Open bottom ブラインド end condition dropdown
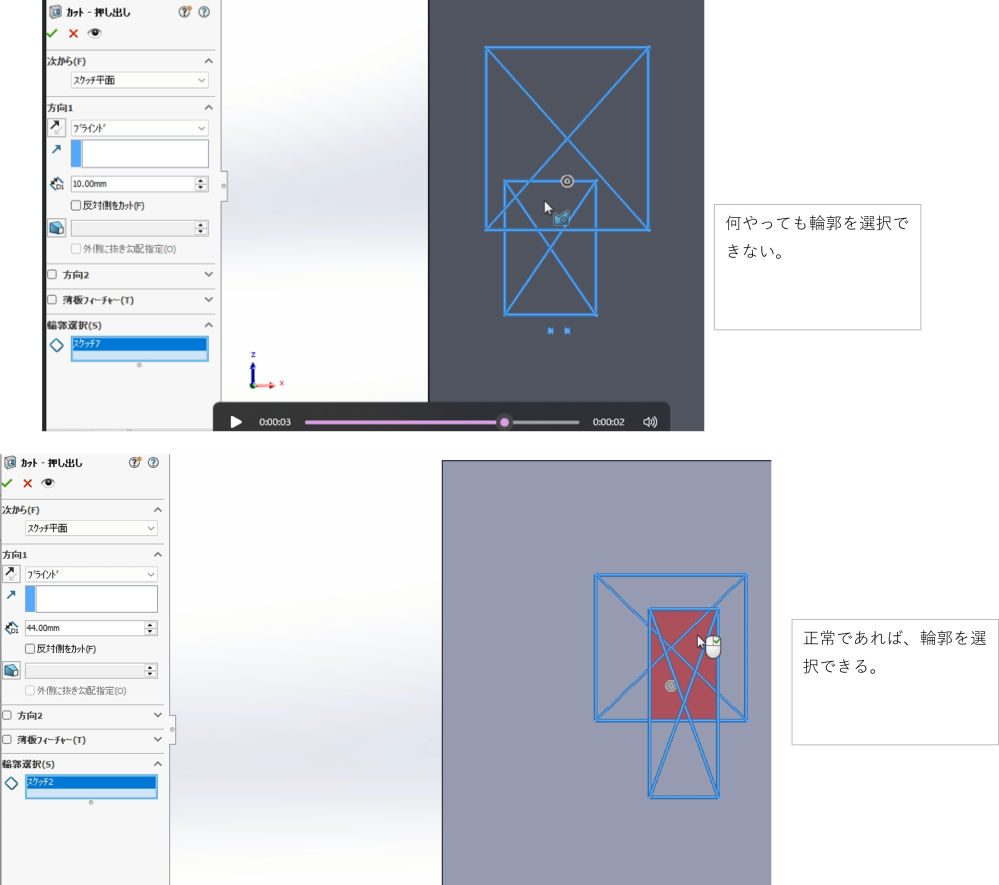 [x=91, y=574]
